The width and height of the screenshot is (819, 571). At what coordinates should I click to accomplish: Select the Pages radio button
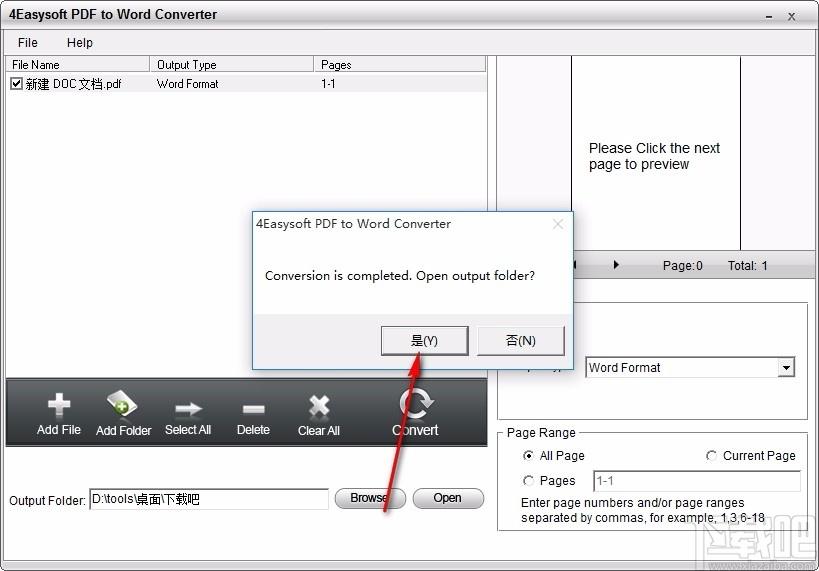point(528,480)
